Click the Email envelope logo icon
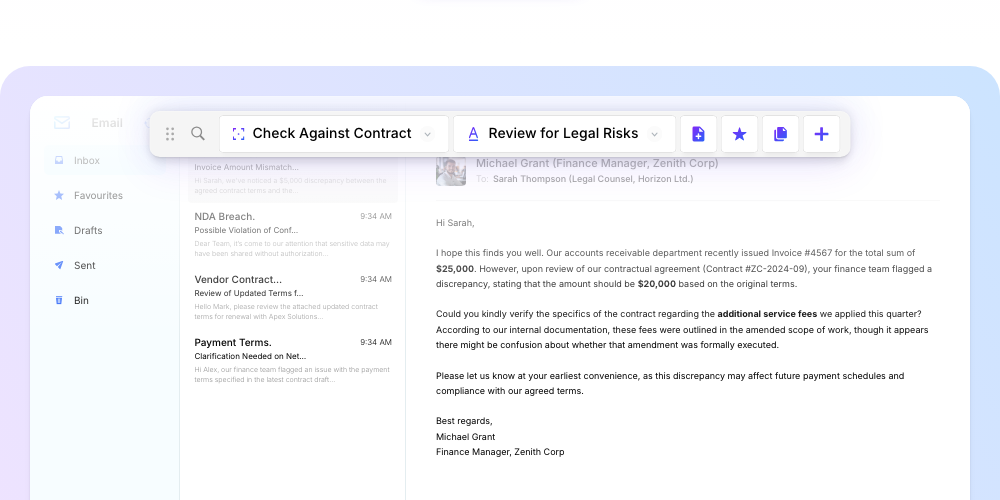This screenshot has height=500, width=1000. tap(62, 122)
